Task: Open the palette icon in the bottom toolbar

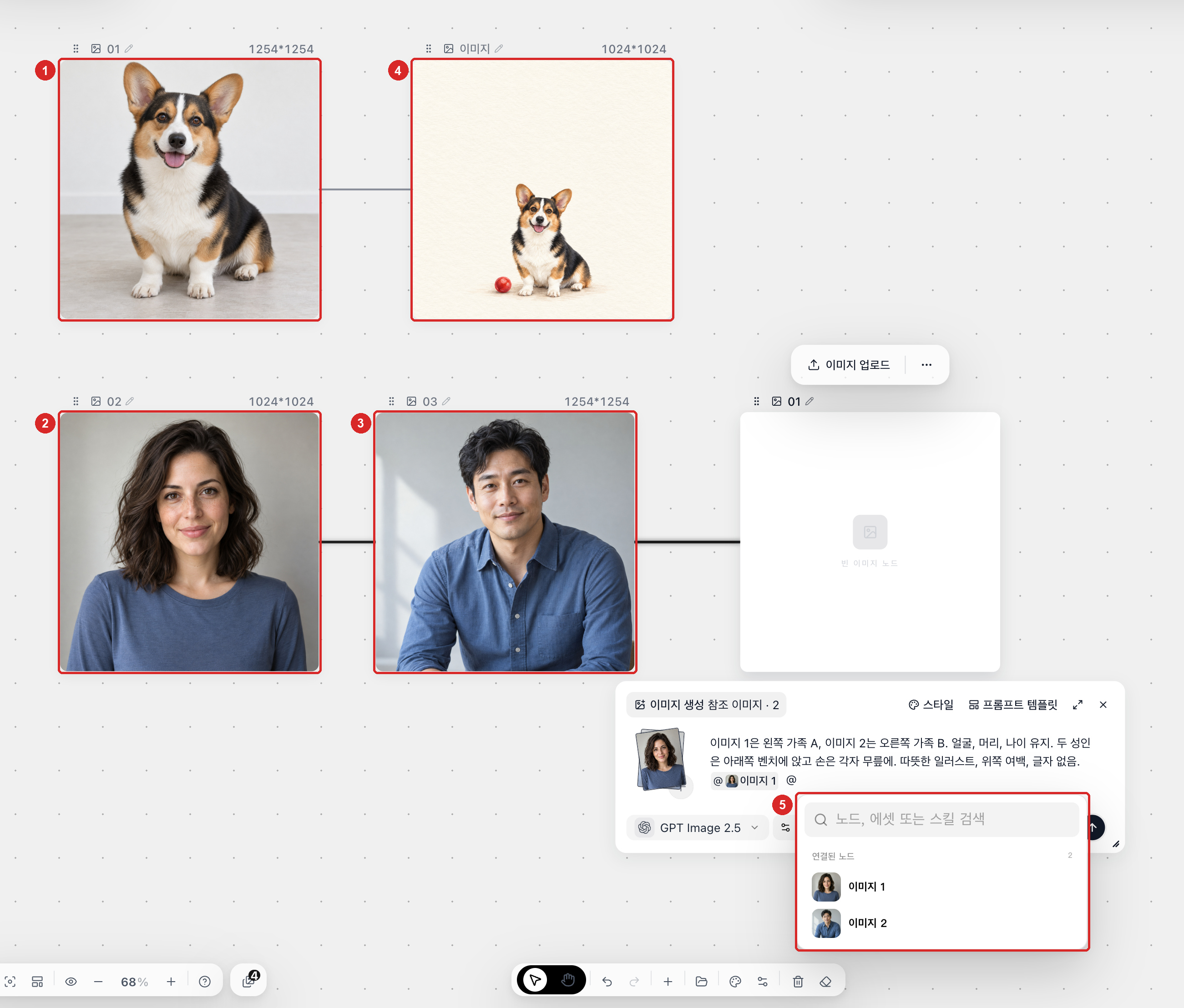Action: (x=735, y=981)
